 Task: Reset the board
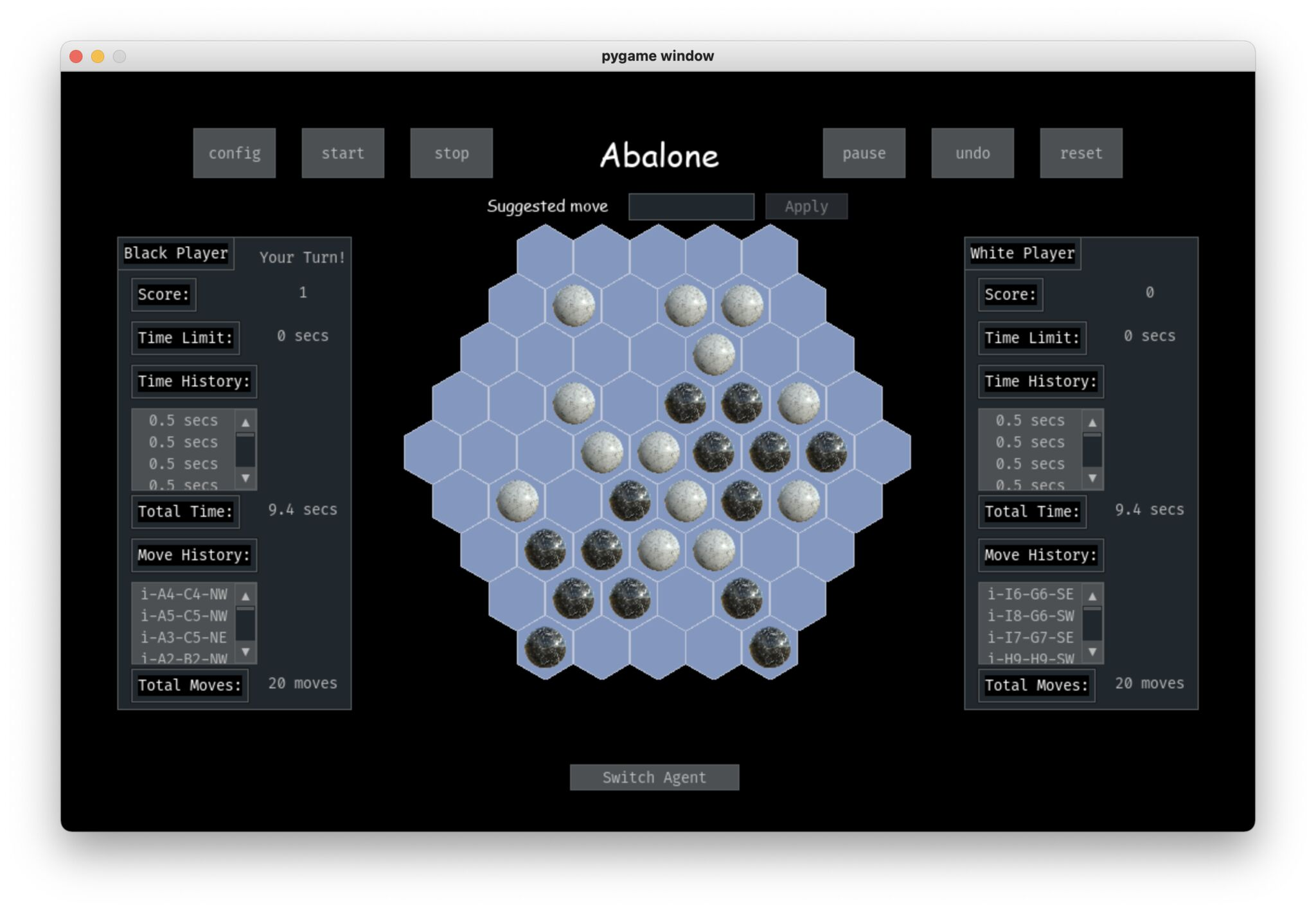pos(1081,153)
